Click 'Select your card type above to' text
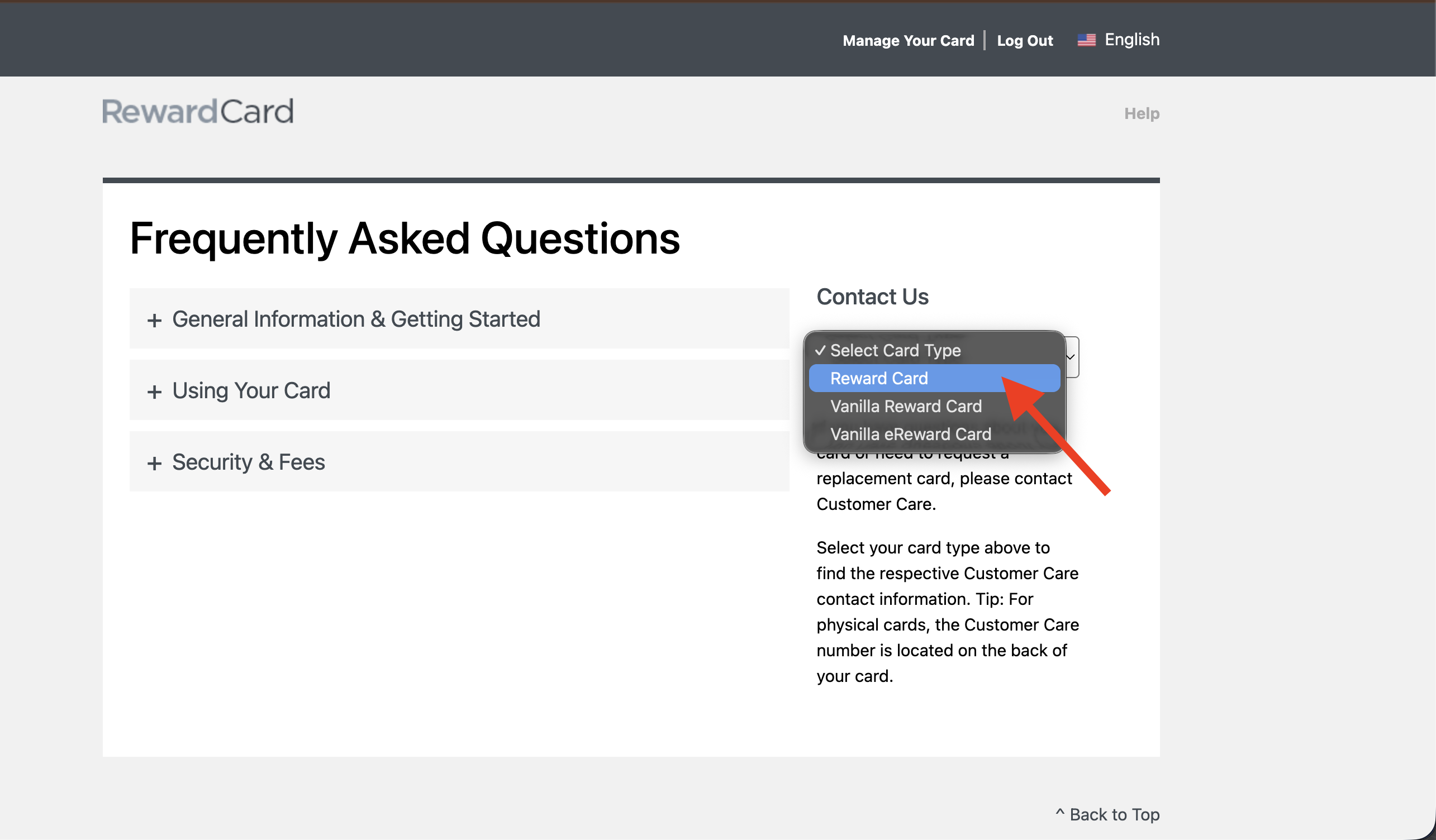 coord(933,547)
